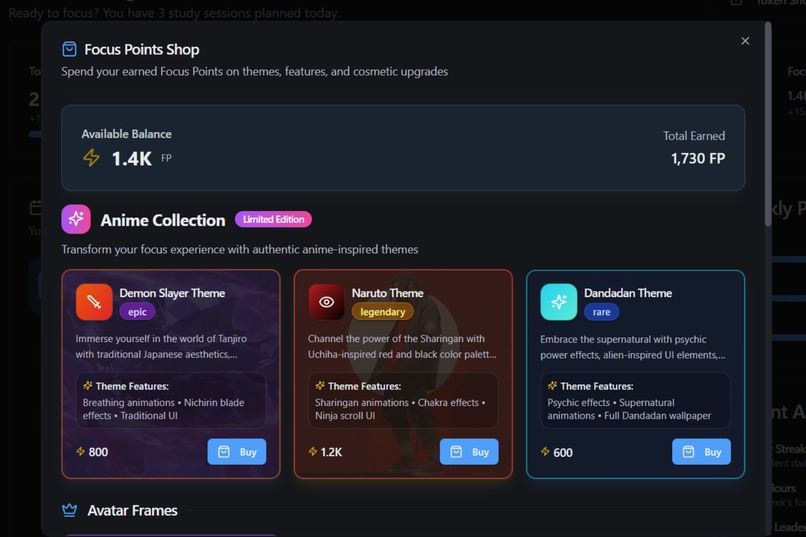
Task: Click 'Immerse yourself in the world of Tanjiro' description
Action: click(161, 339)
